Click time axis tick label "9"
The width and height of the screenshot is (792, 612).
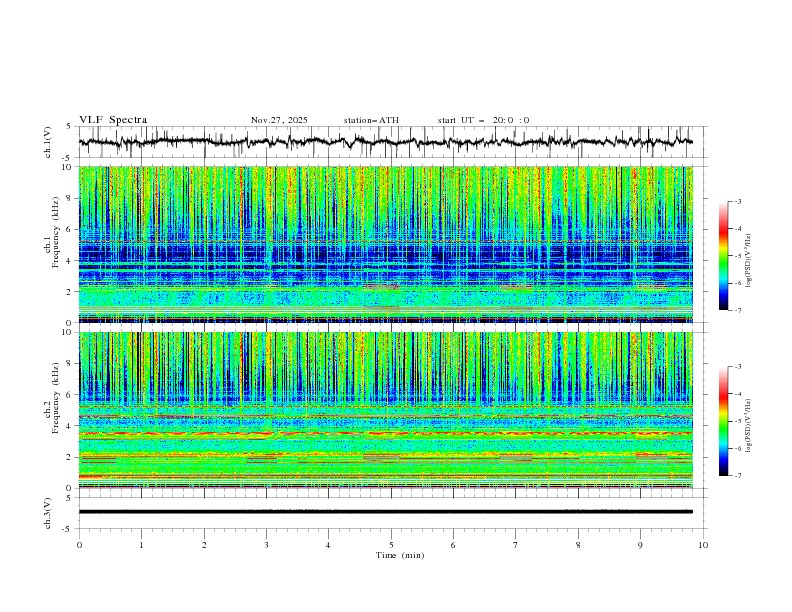pyautogui.click(x=640, y=545)
